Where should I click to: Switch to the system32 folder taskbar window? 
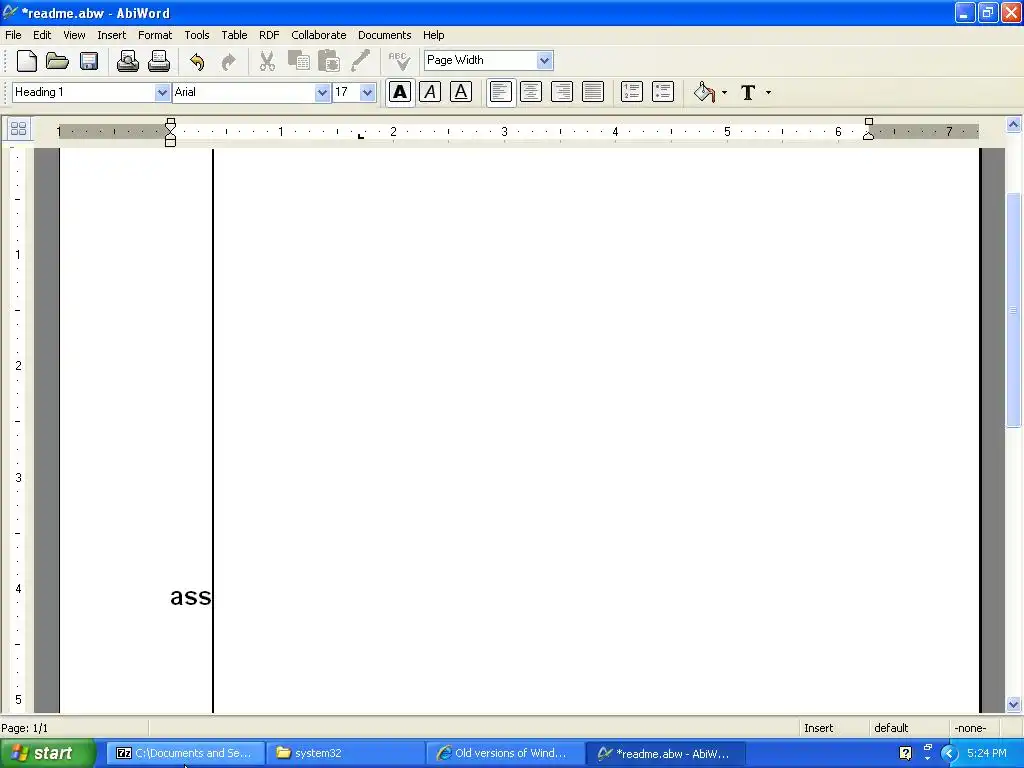pyautogui.click(x=345, y=754)
